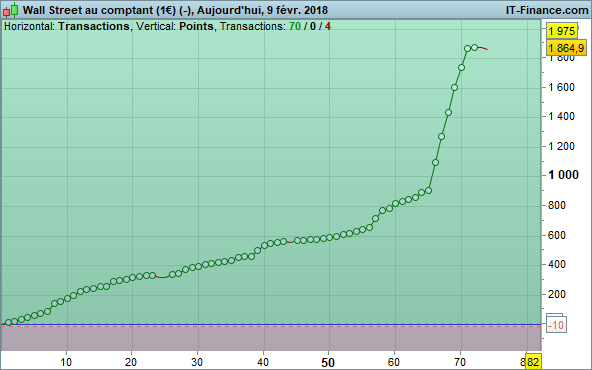
Task: Click the 1 600 label on vertical axis
Action: [x=561, y=87]
